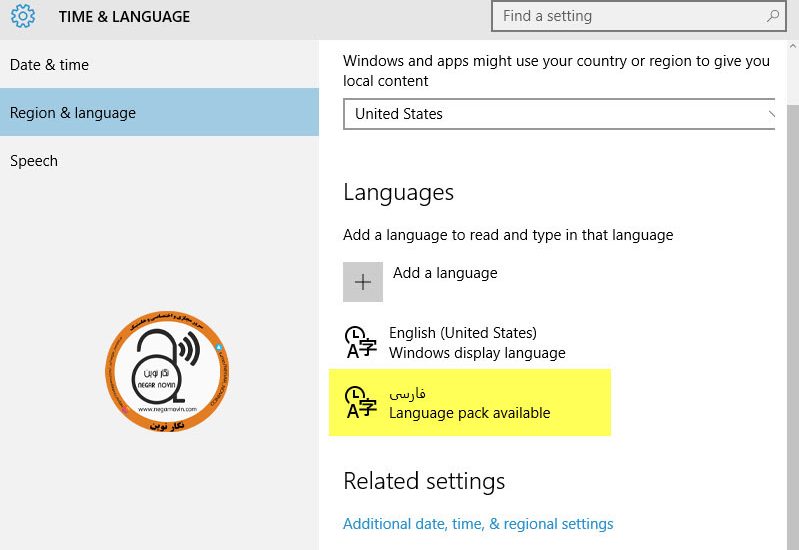Click the Settings gear icon
Viewport: 799px width, 550px height.
(23, 16)
